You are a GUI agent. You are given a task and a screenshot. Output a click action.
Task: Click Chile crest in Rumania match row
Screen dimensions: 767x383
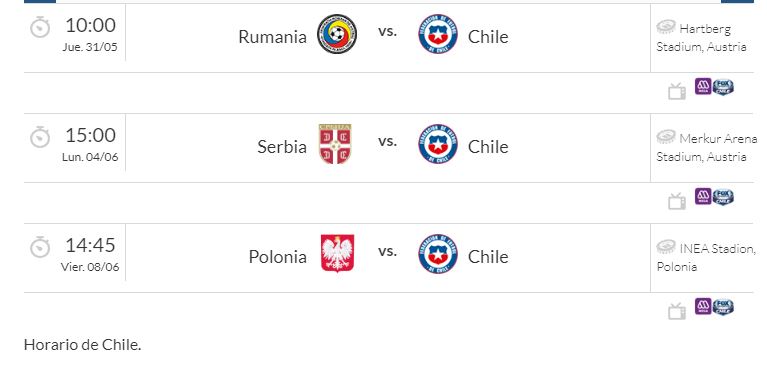coord(438,34)
